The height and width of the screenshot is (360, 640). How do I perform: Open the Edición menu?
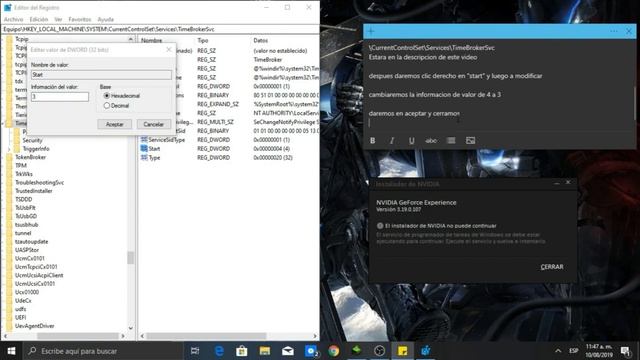pyautogui.click(x=39, y=19)
